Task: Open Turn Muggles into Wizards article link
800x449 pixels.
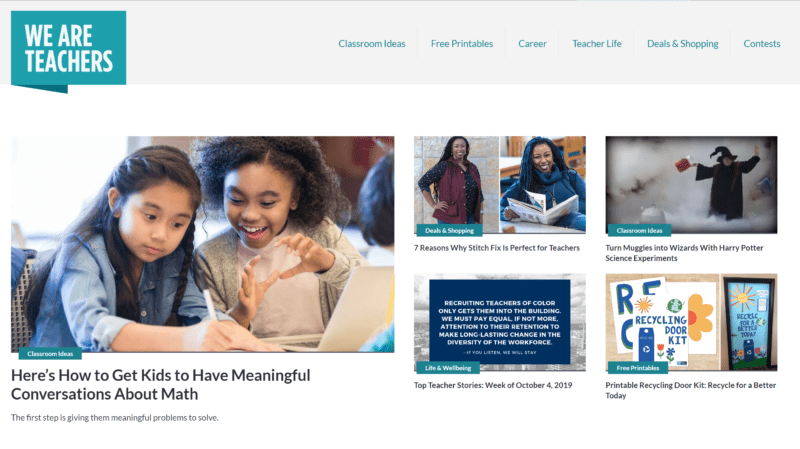Action: point(684,253)
